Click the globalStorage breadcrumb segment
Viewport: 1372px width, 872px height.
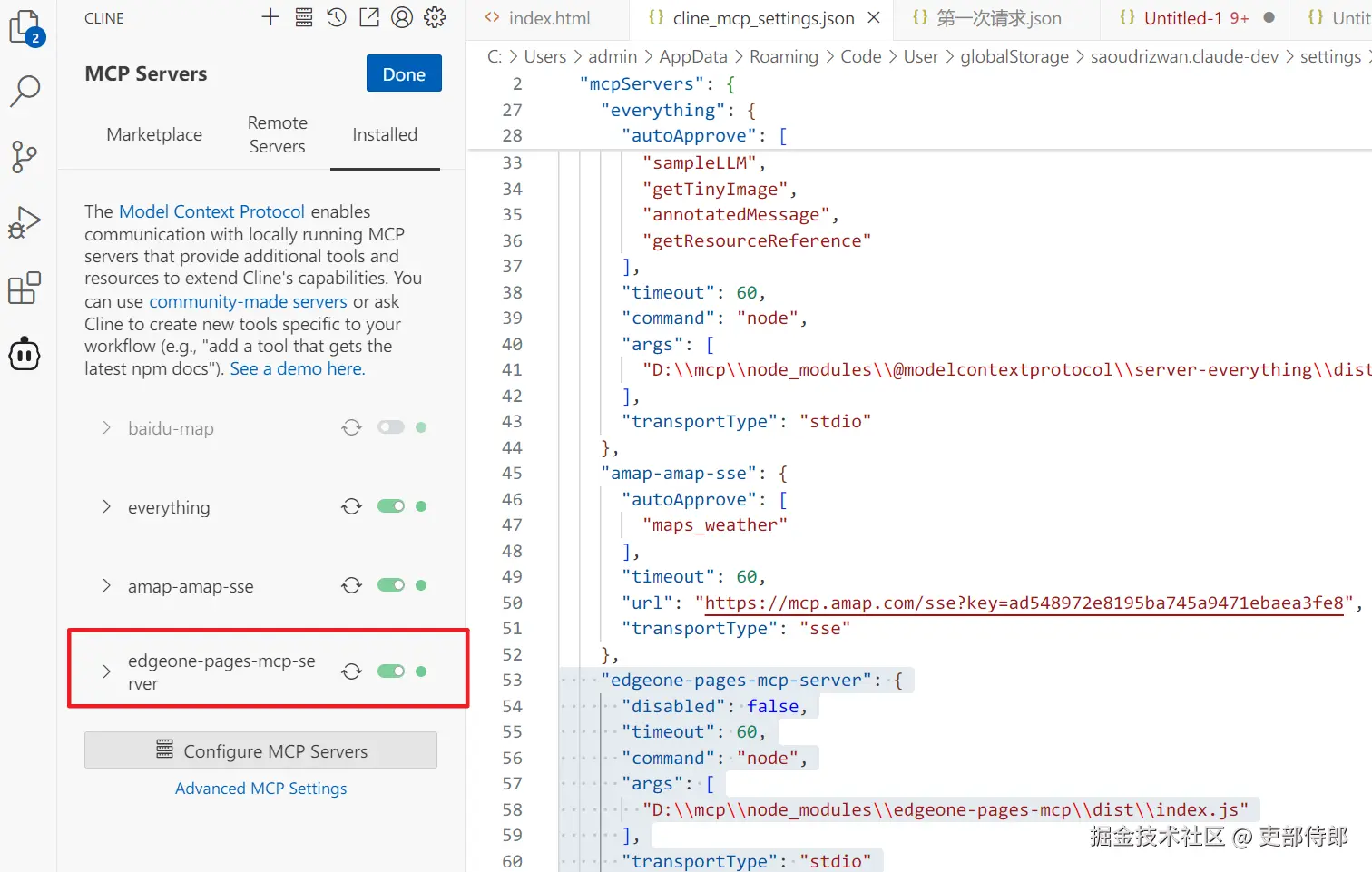click(x=1014, y=56)
